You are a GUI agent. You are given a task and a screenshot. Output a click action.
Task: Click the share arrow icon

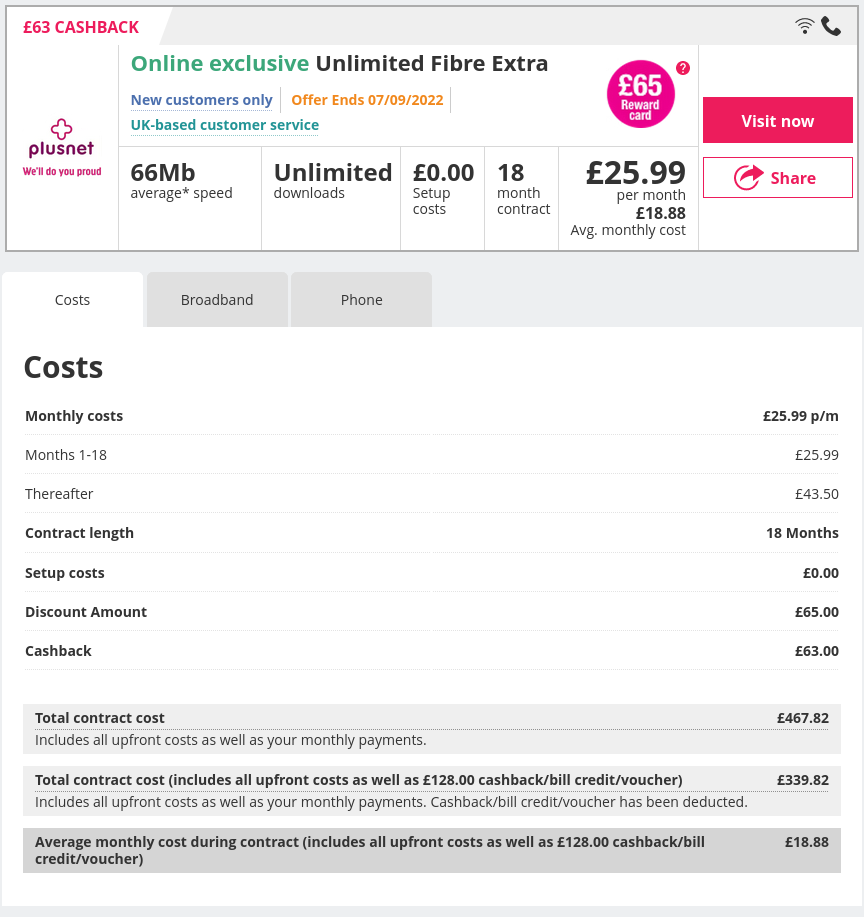pyautogui.click(x=748, y=178)
